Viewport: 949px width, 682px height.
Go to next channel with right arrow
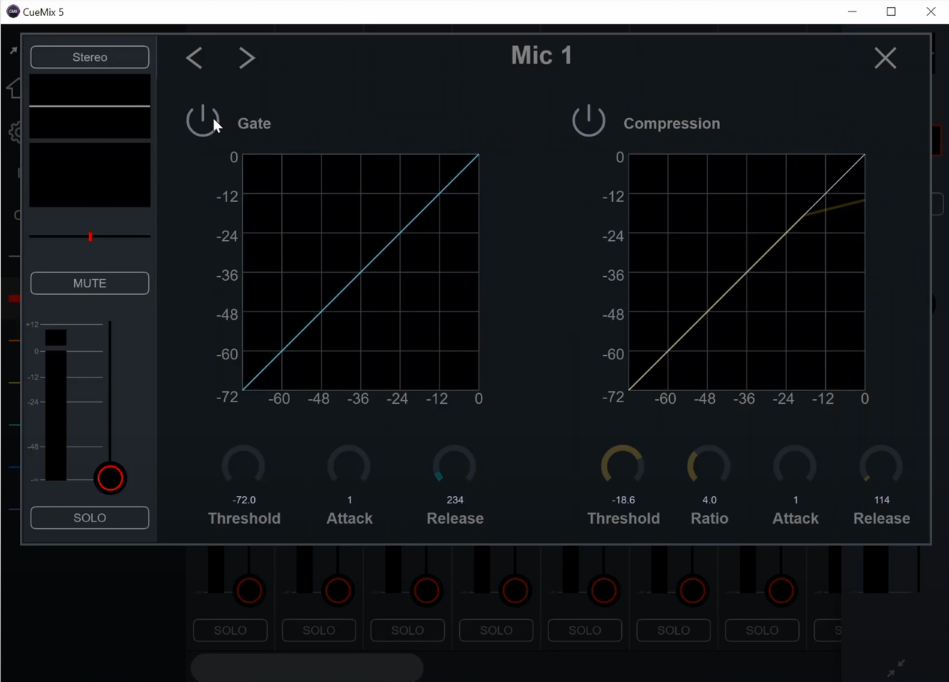(x=247, y=58)
